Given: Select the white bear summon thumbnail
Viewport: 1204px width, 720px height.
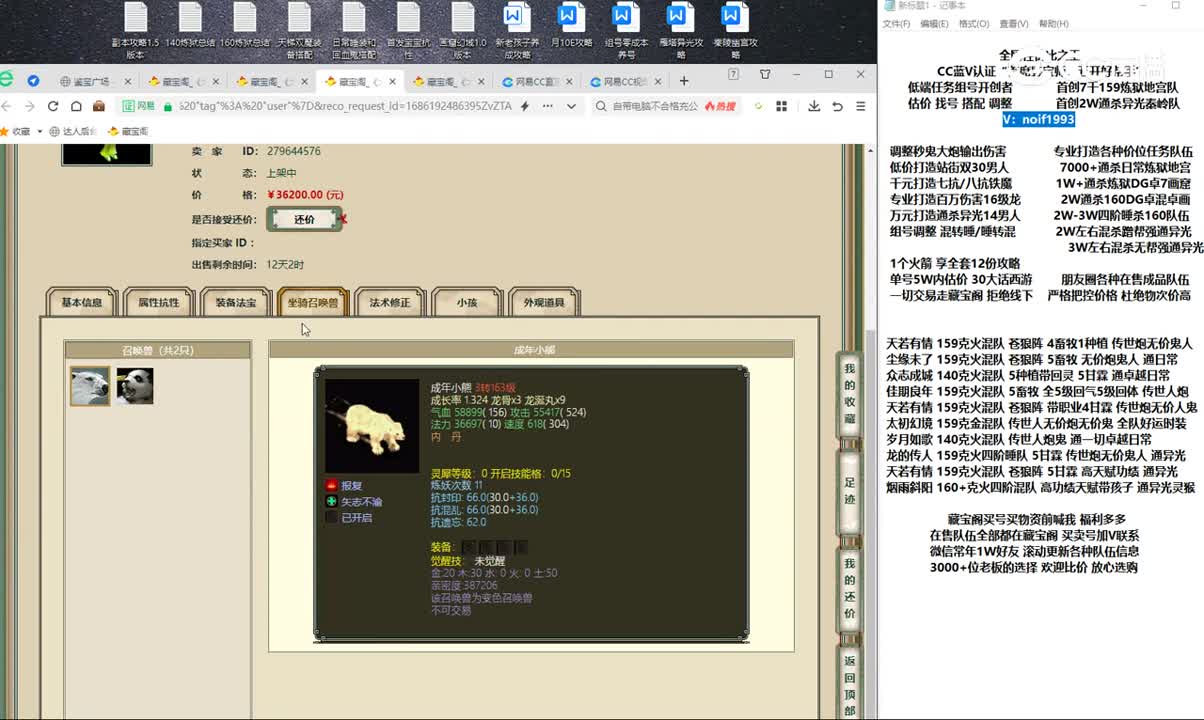Looking at the screenshot, I should (x=90, y=386).
